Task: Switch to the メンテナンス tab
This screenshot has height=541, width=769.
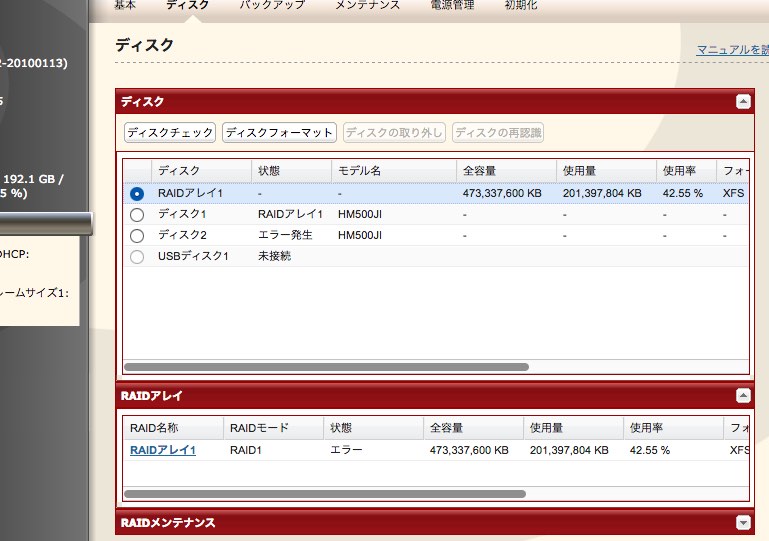Action: (x=367, y=5)
